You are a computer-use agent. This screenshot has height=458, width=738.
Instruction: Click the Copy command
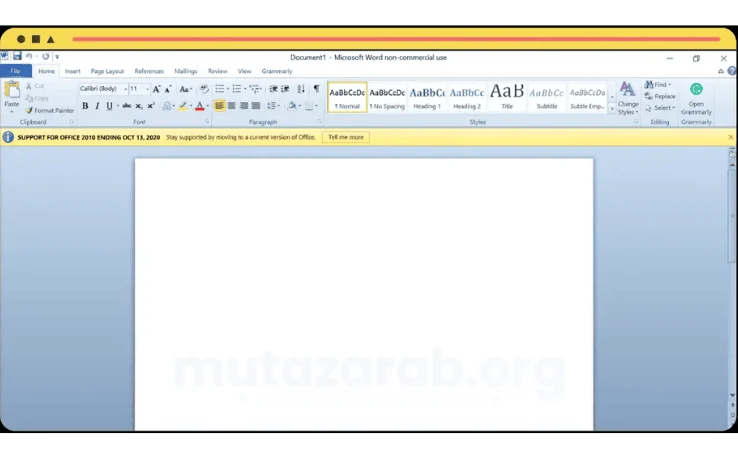point(37,98)
